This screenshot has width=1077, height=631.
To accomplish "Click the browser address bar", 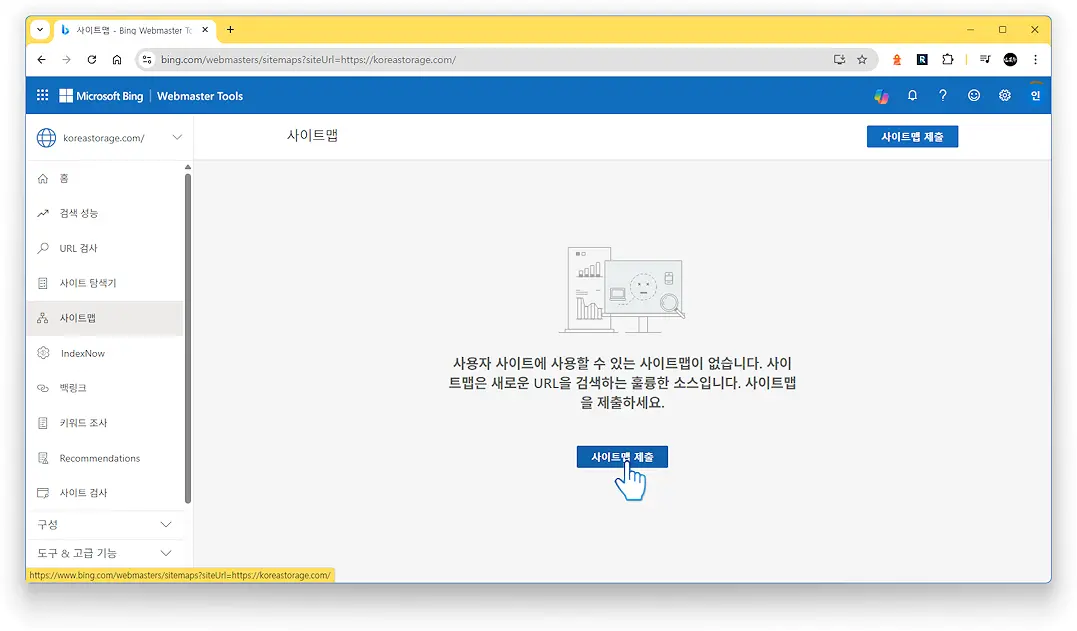I will (x=400, y=60).
